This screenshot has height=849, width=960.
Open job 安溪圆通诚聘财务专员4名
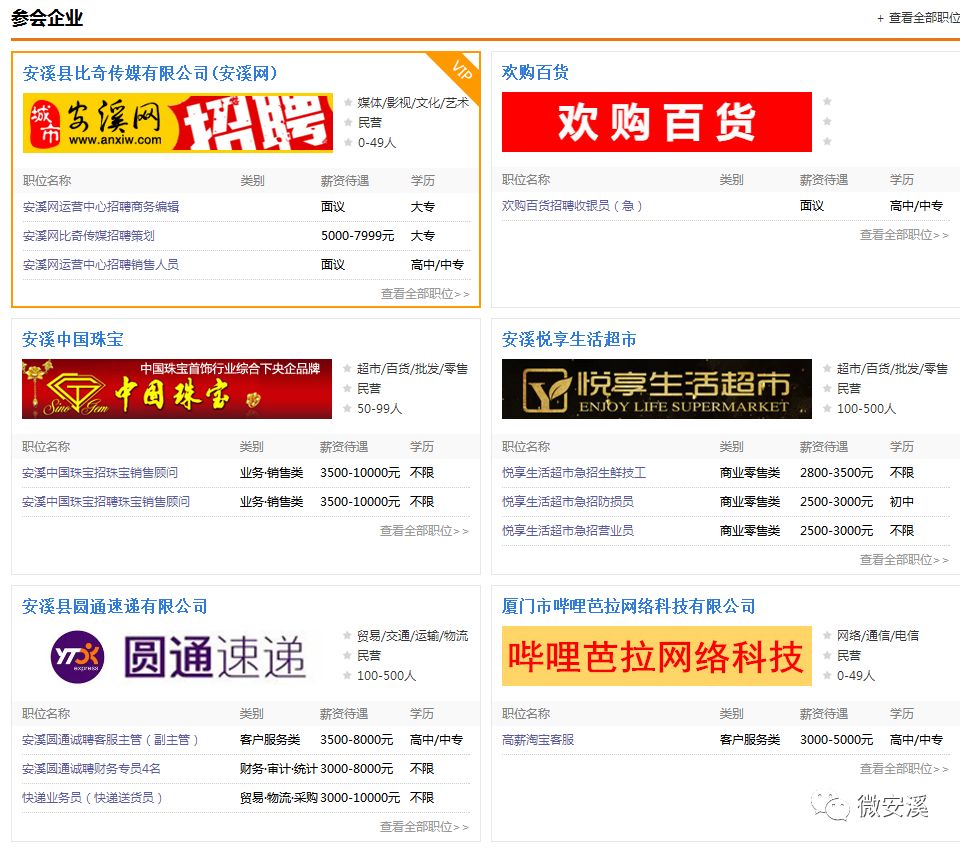[91, 768]
